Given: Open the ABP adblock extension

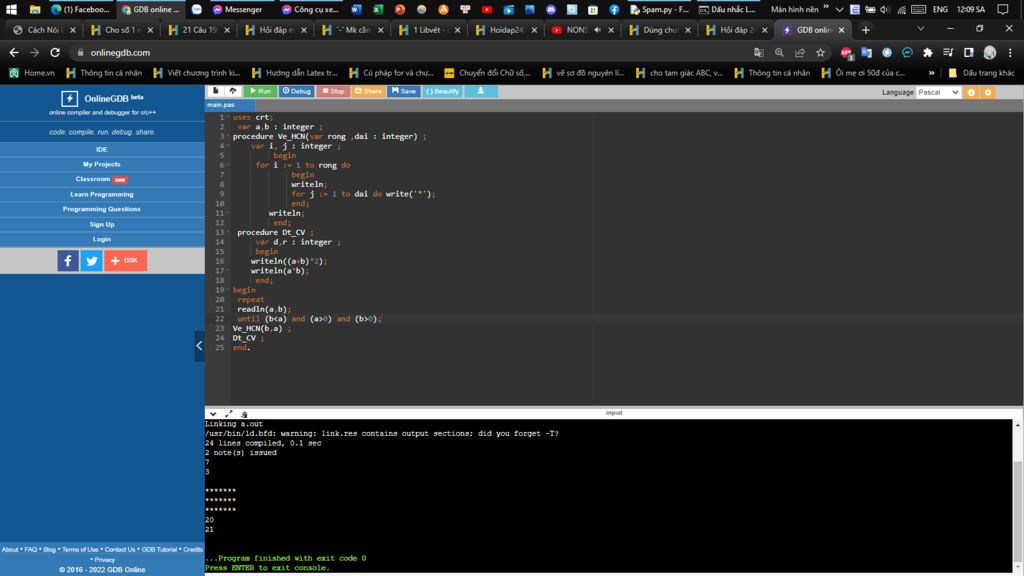Looking at the screenshot, I should pyautogui.click(x=846, y=53).
